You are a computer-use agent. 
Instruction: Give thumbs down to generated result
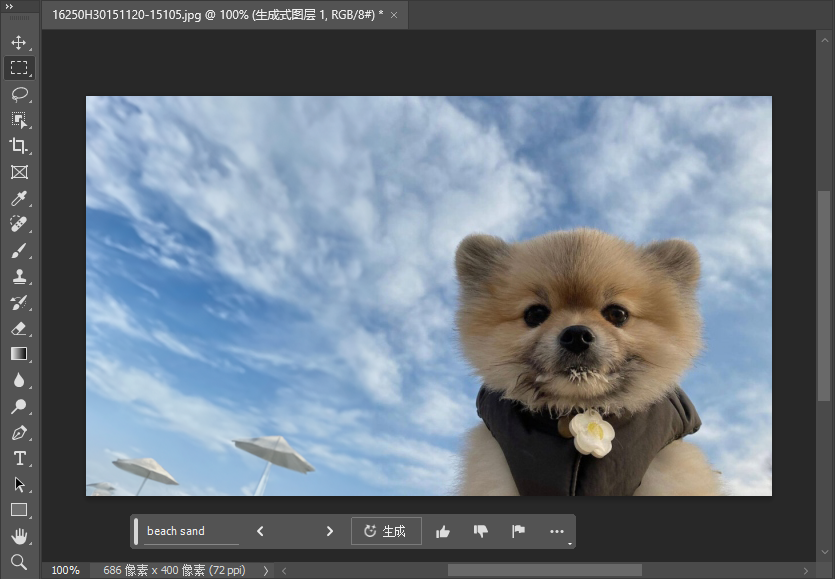click(481, 532)
